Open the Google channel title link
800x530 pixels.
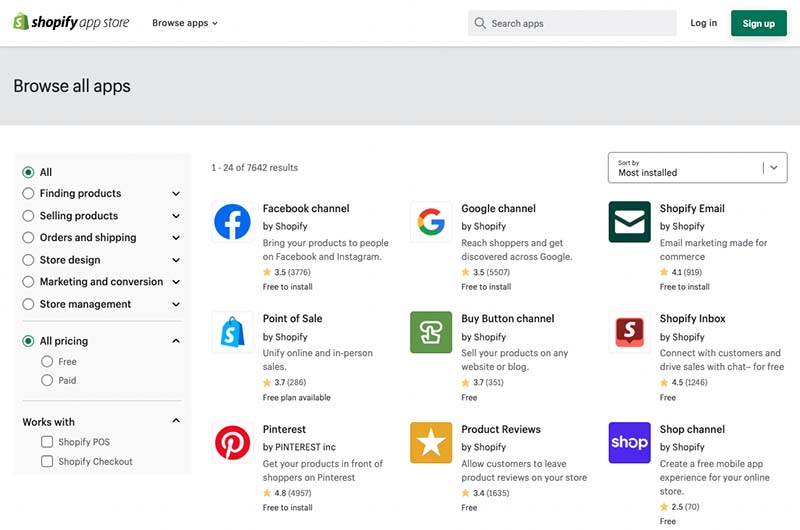click(498, 209)
